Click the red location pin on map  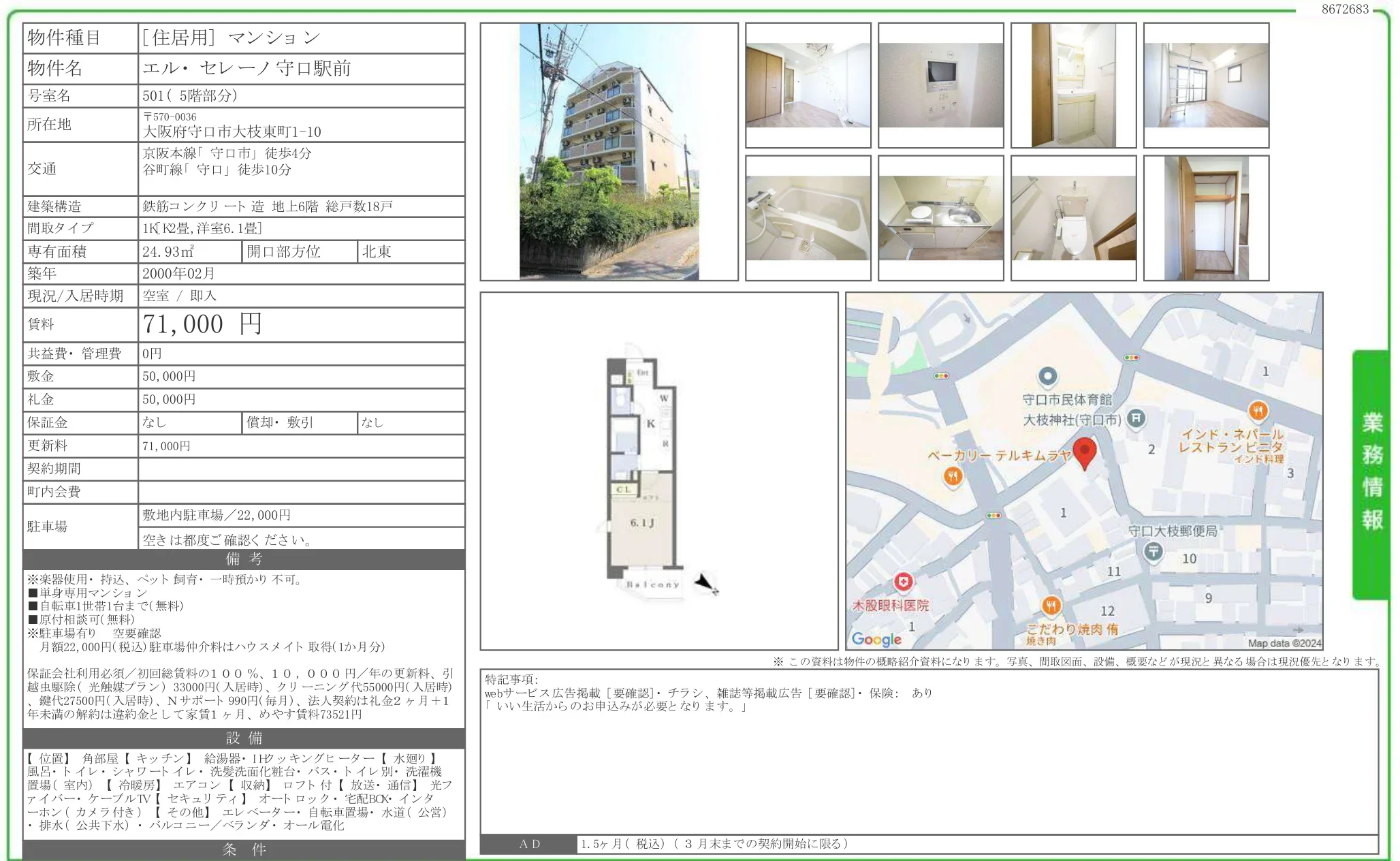[1084, 452]
